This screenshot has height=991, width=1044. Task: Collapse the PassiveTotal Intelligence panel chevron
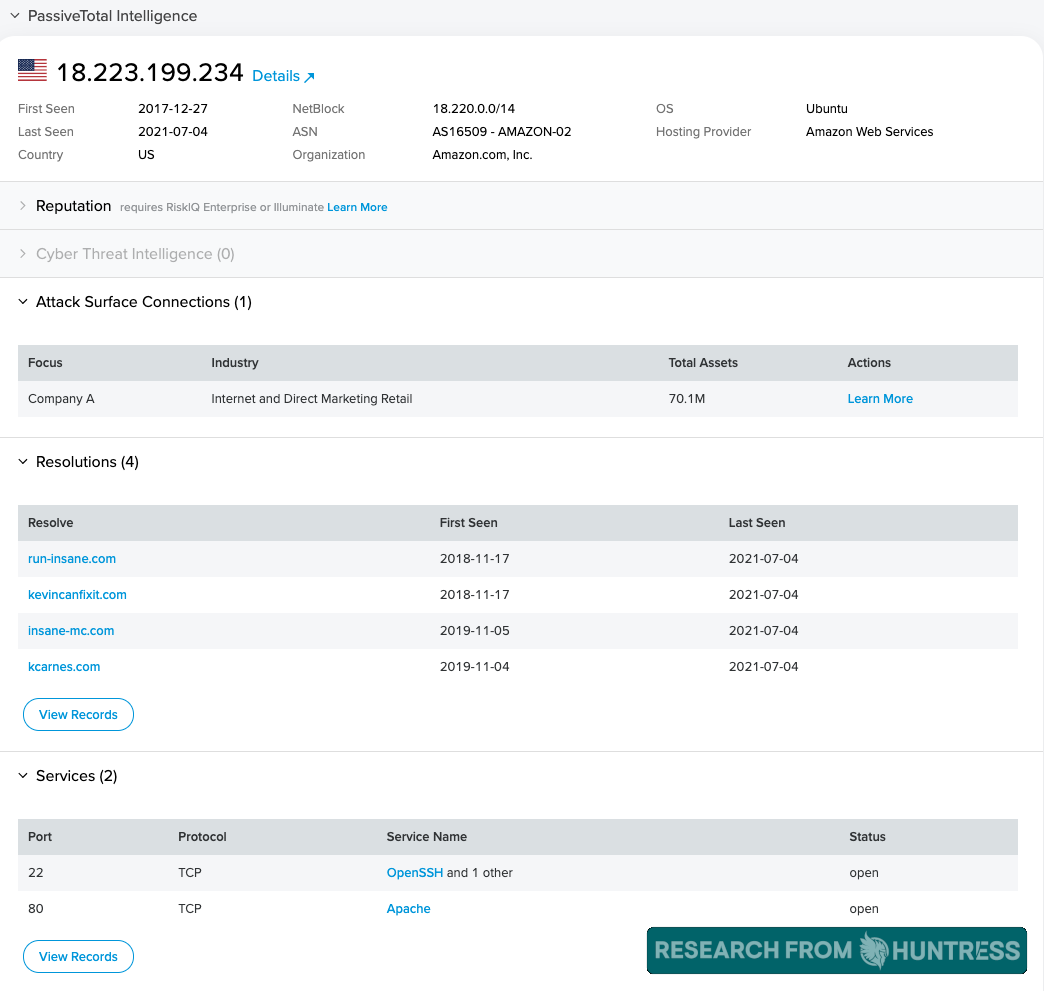[14, 16]
